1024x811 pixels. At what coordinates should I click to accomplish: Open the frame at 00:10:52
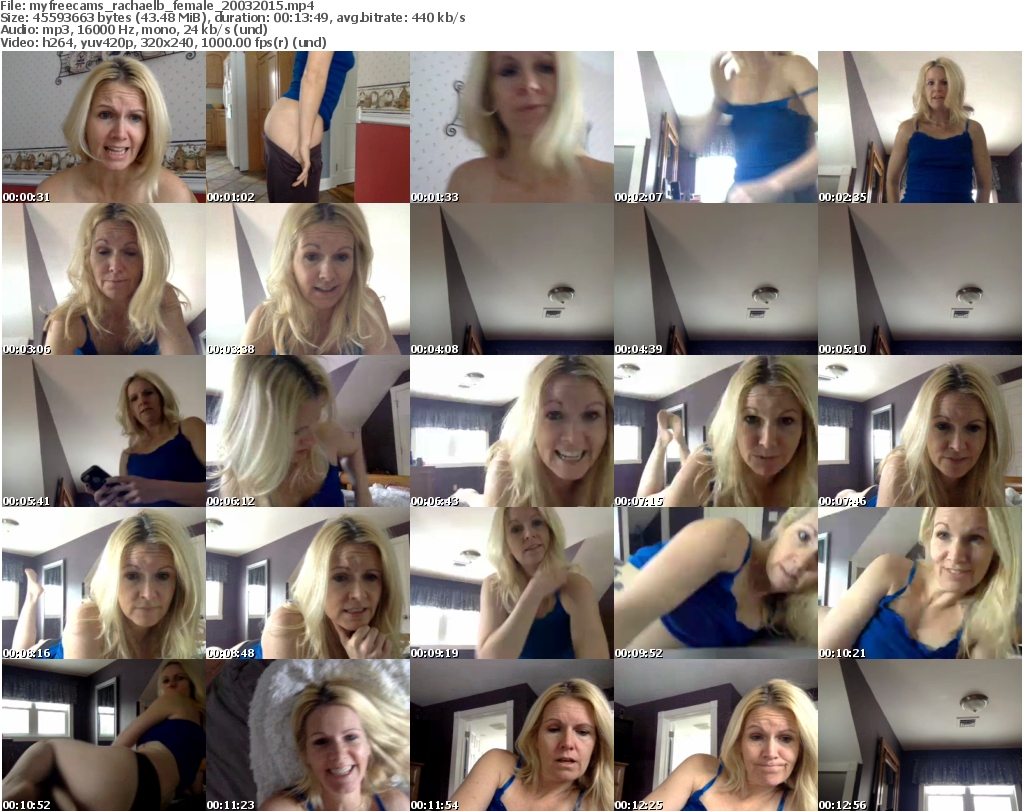click(104, 735)
